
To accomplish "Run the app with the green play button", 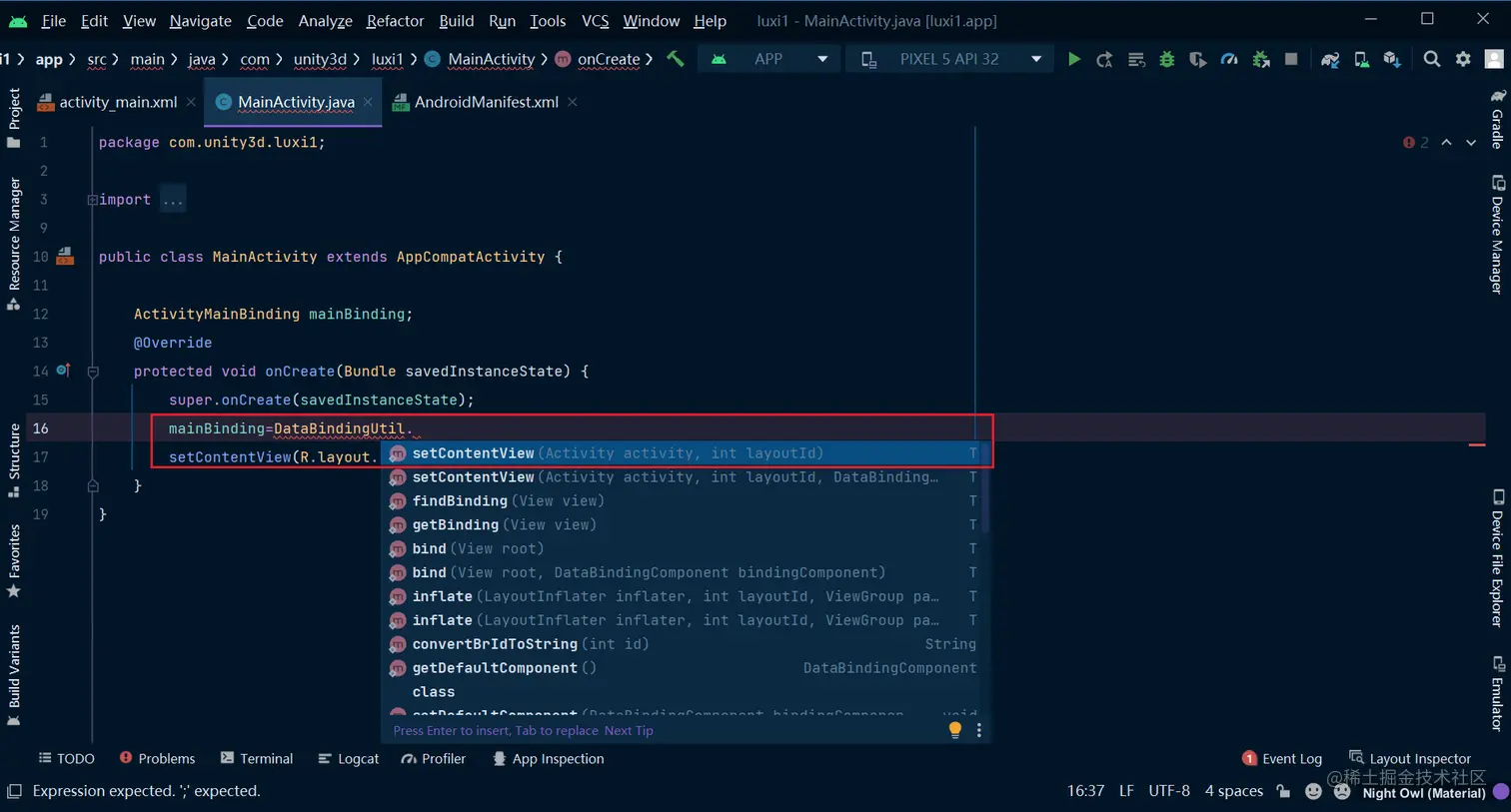I will [1073, 59].
